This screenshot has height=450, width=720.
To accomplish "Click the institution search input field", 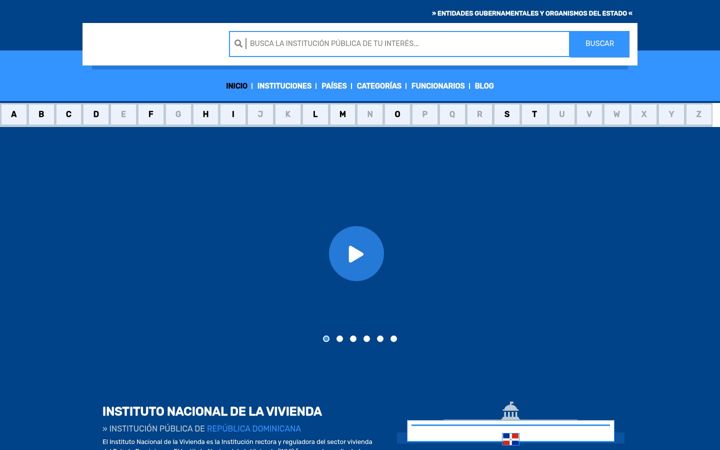I will click(399, 44).
